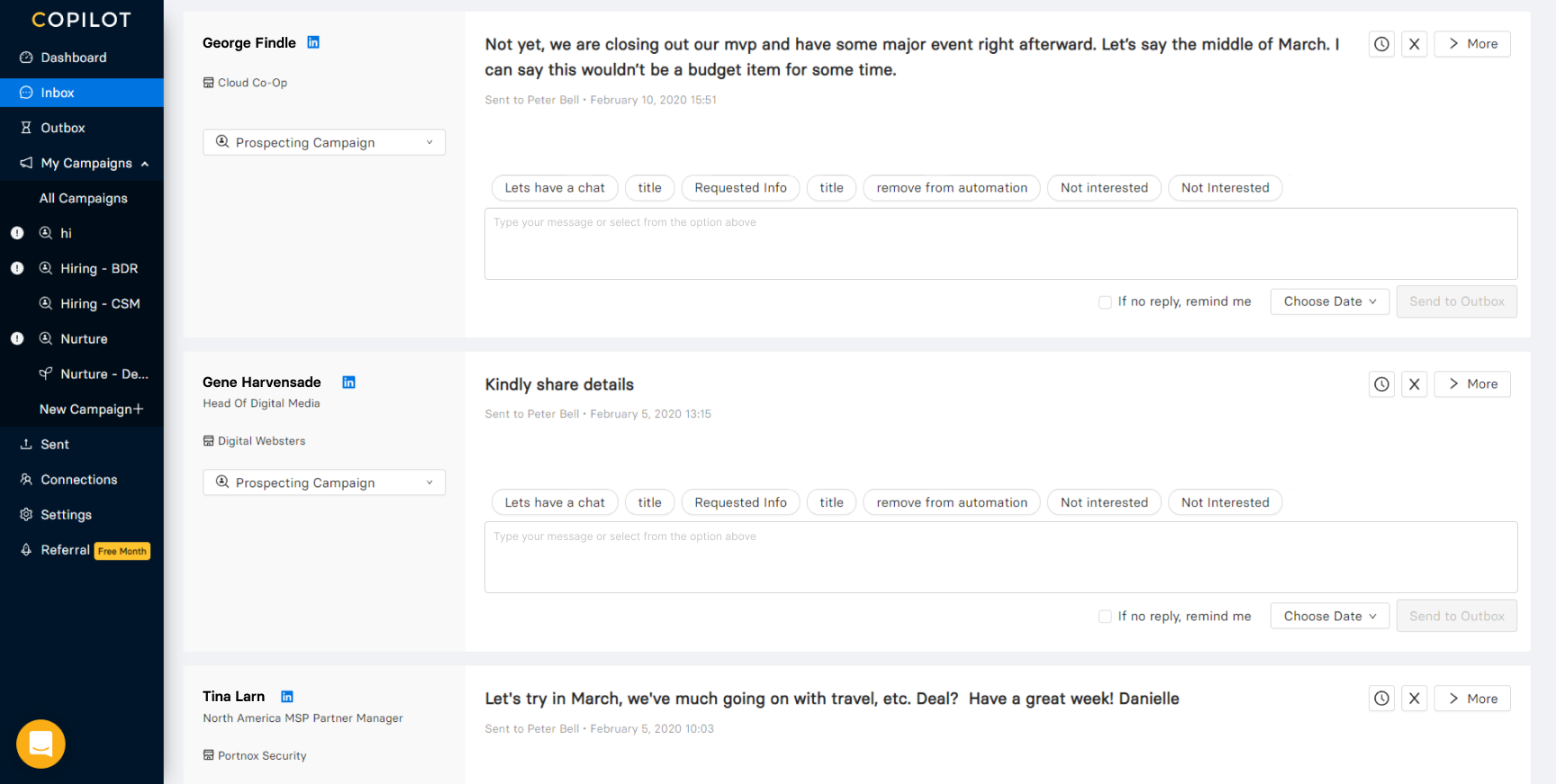Choose 'Lets have a chat' reply for Gene Harvensade
This screenshot has width=1556, height=784.
pyautogui.click(x=555, y=502)
